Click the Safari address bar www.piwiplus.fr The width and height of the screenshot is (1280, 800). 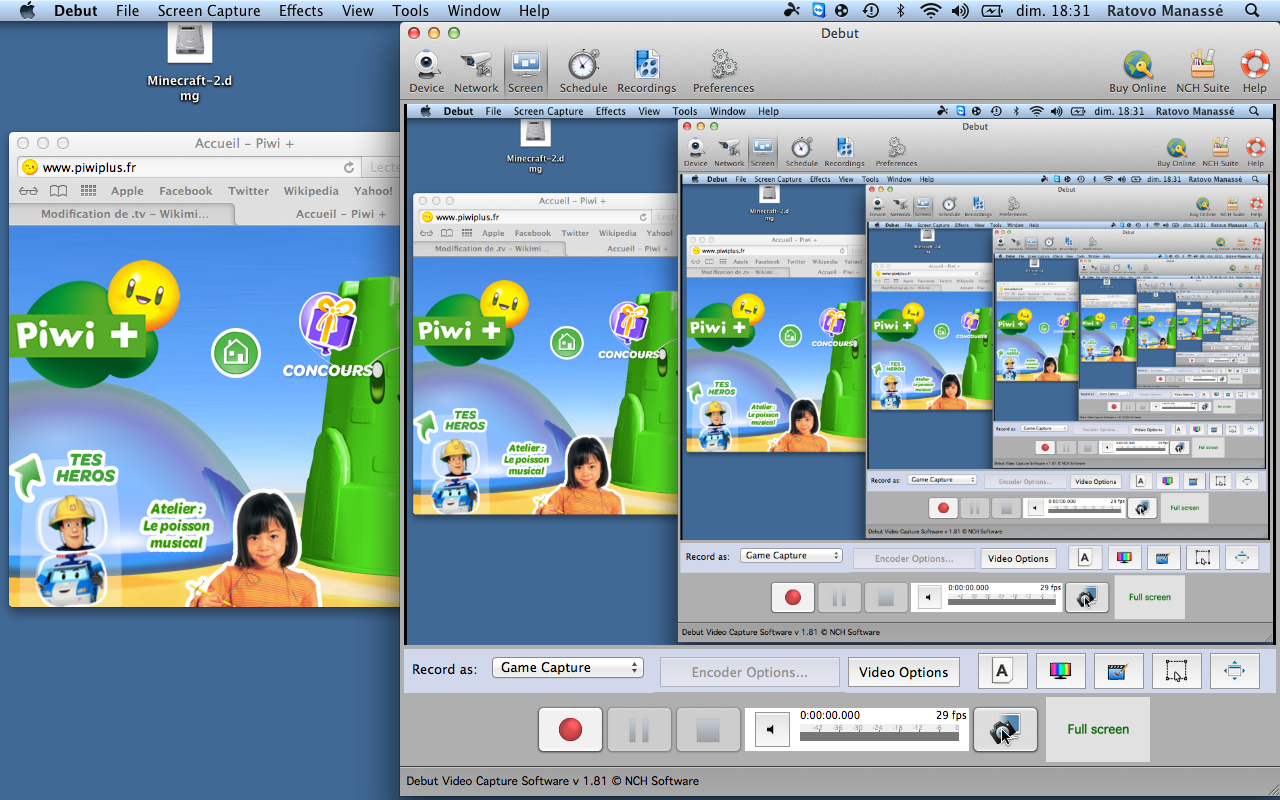(x=189, y=167)
